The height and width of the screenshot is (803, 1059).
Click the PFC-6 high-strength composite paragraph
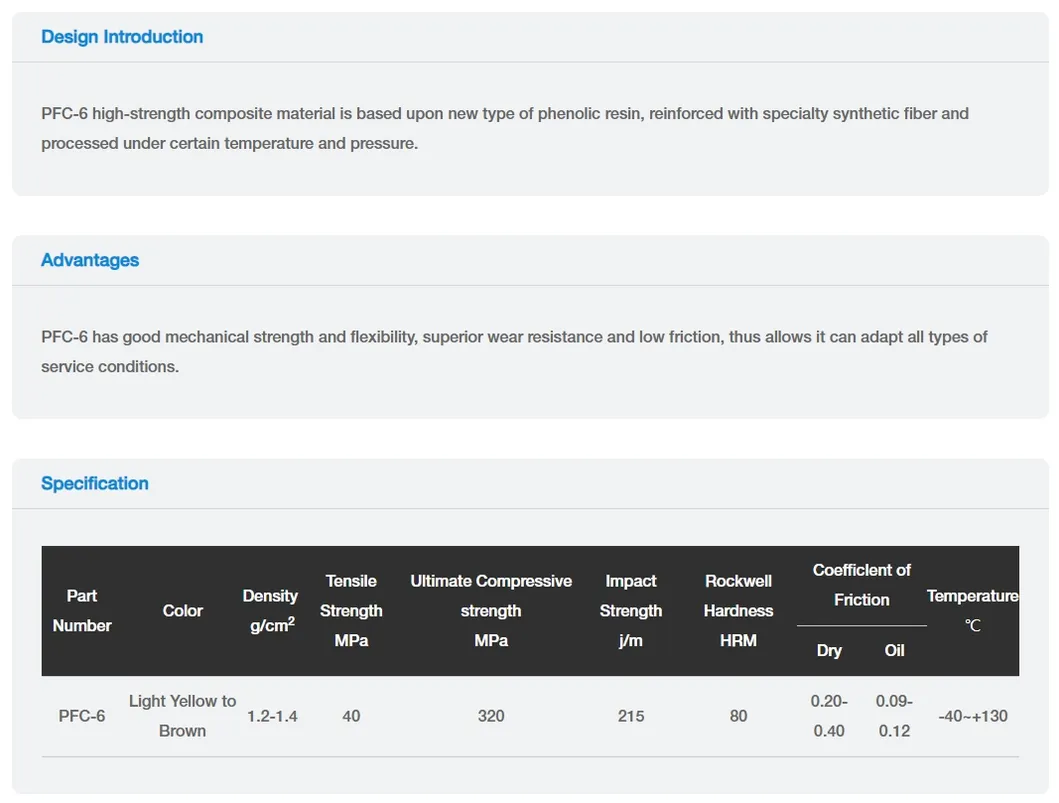[x=505, y=128]
